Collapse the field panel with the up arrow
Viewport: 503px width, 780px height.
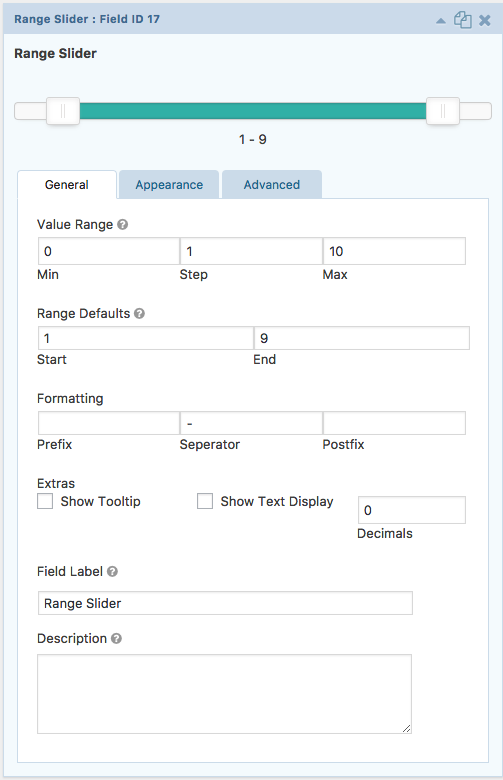point(440,21)
